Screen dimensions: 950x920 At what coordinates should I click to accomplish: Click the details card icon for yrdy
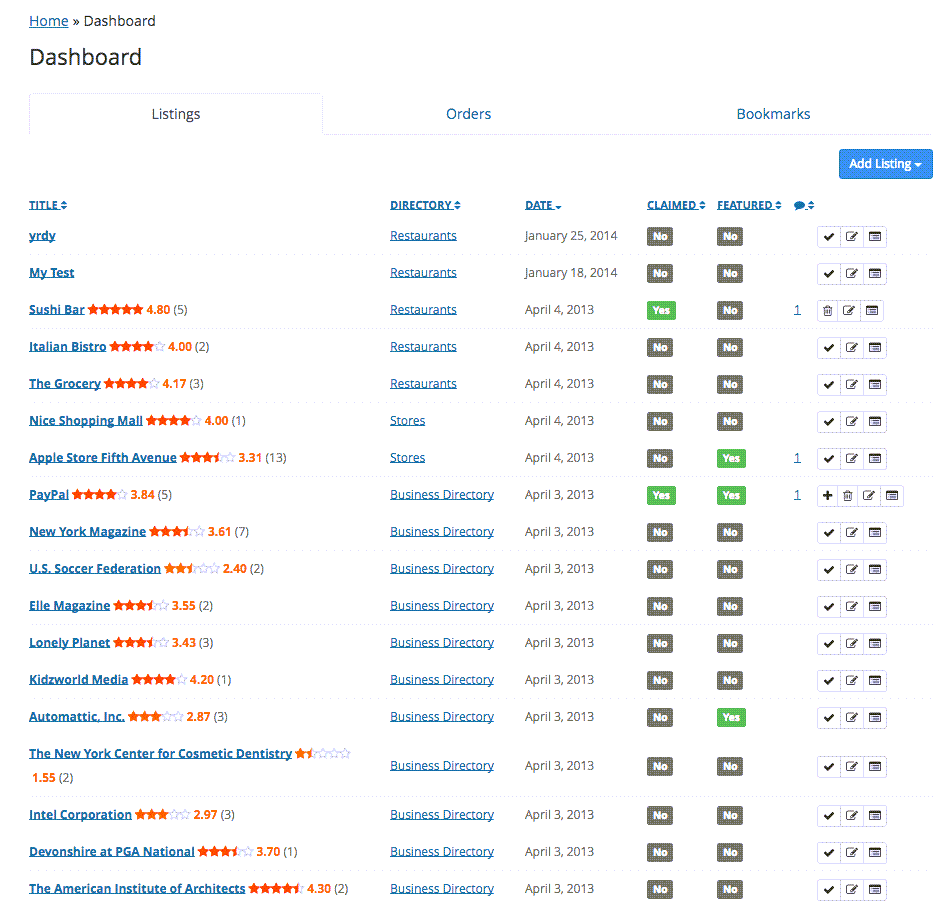[875, 236]
